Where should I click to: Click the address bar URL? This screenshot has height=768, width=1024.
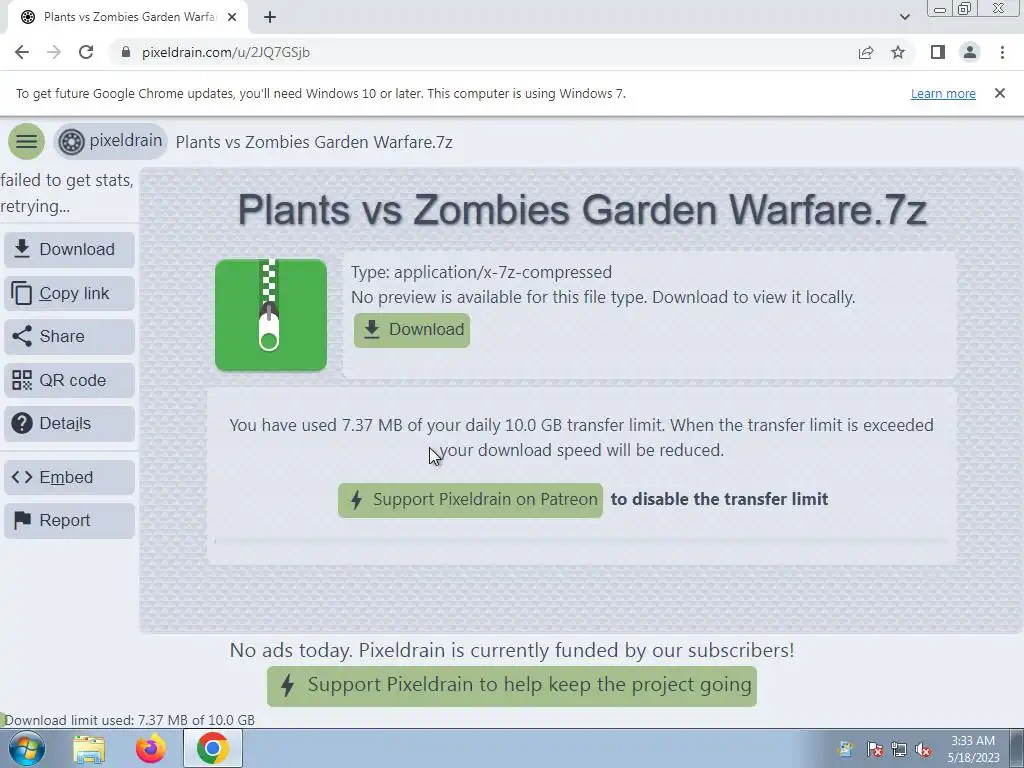226,52
